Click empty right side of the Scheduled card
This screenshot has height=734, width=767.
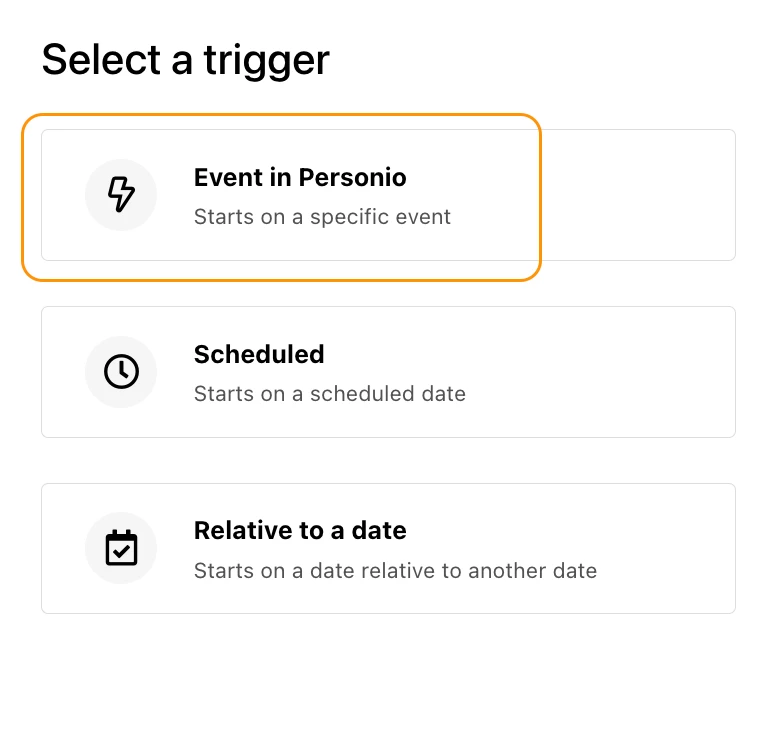[x=602, y=372]
